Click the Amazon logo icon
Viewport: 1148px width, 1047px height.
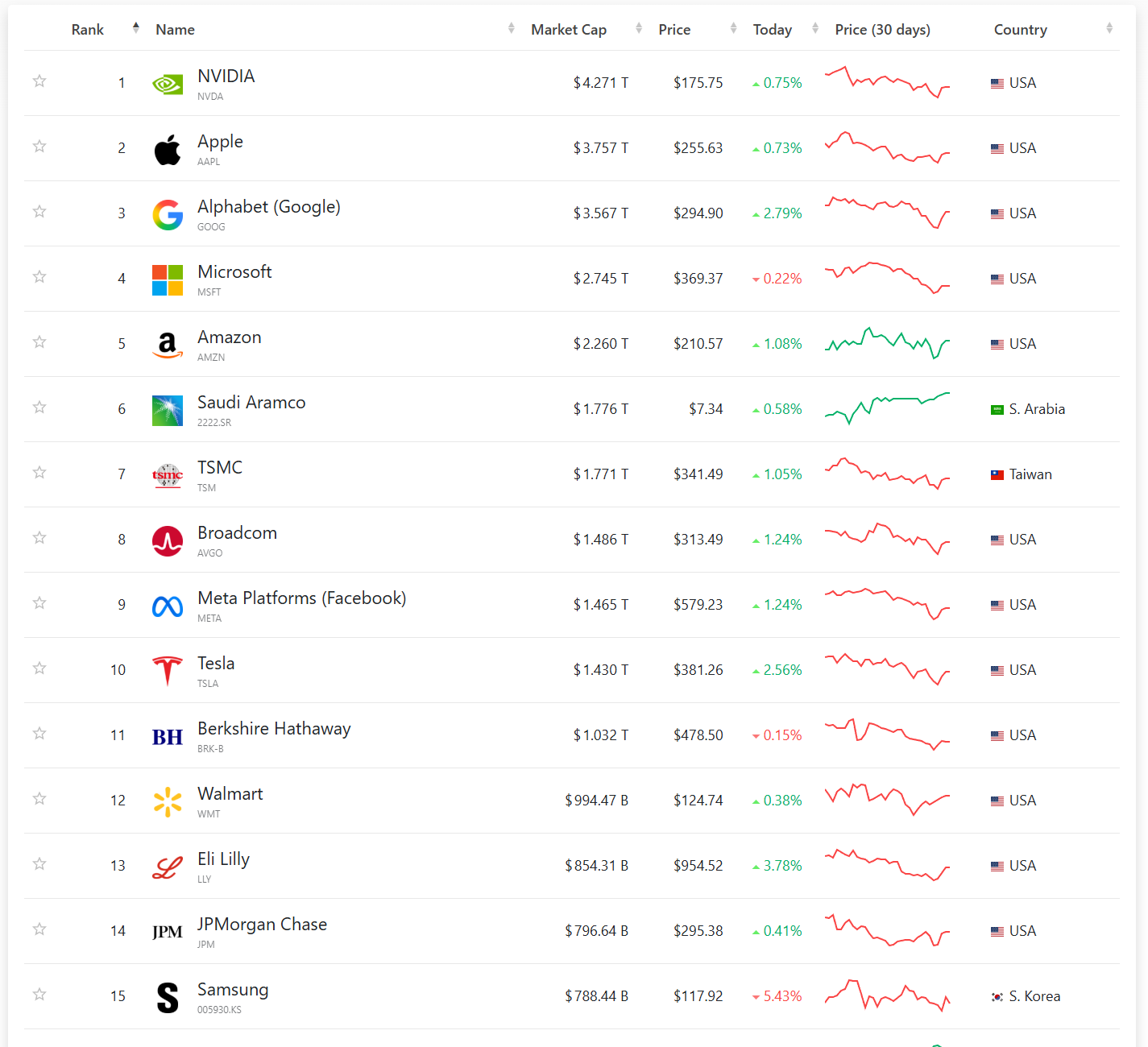point(168,345)
